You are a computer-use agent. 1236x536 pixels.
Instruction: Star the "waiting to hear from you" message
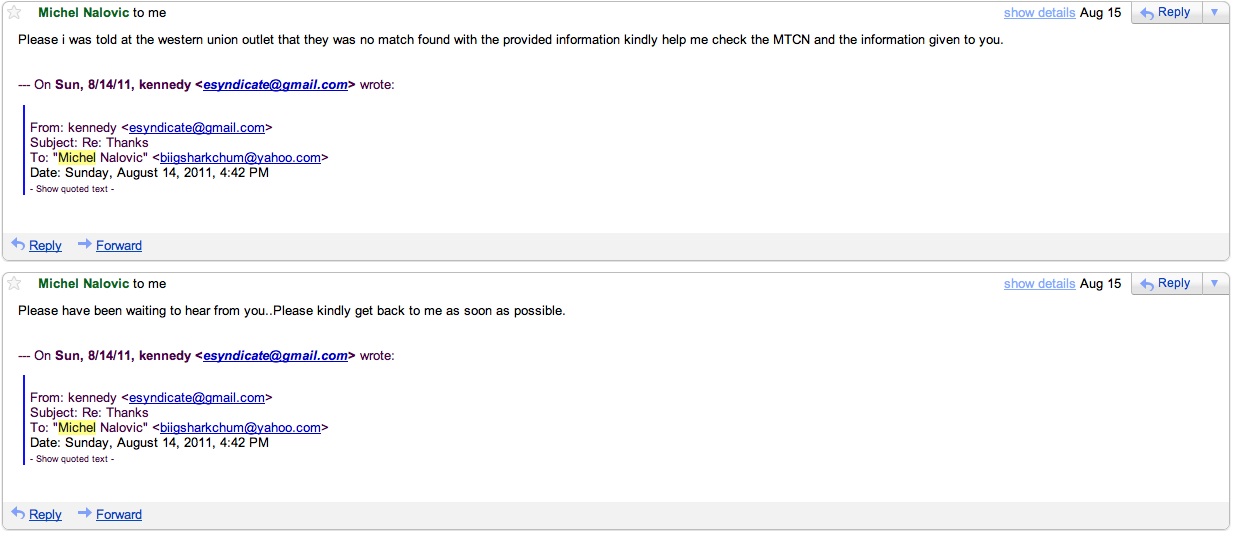click(x=14, y=284)
